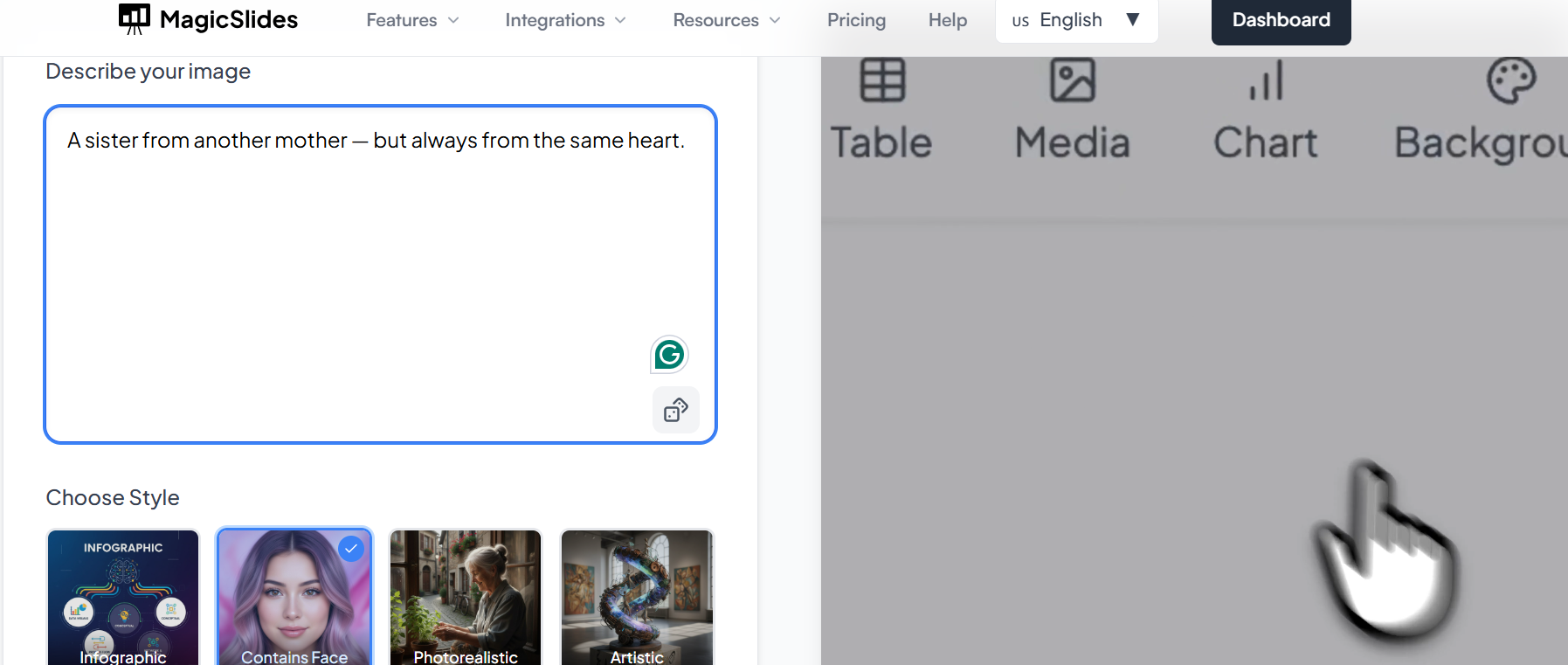The image size is (1568, 665).
Task: Expand the Integrations dropdown menu
Action: tap(565, 20)
